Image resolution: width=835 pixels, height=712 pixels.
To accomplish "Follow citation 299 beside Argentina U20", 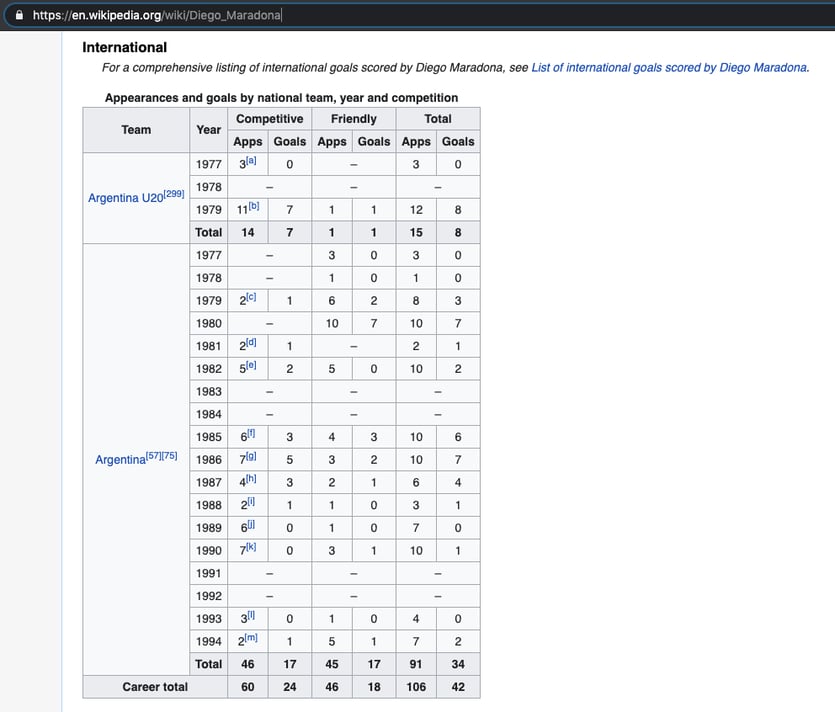I will (x=173, y=194).
